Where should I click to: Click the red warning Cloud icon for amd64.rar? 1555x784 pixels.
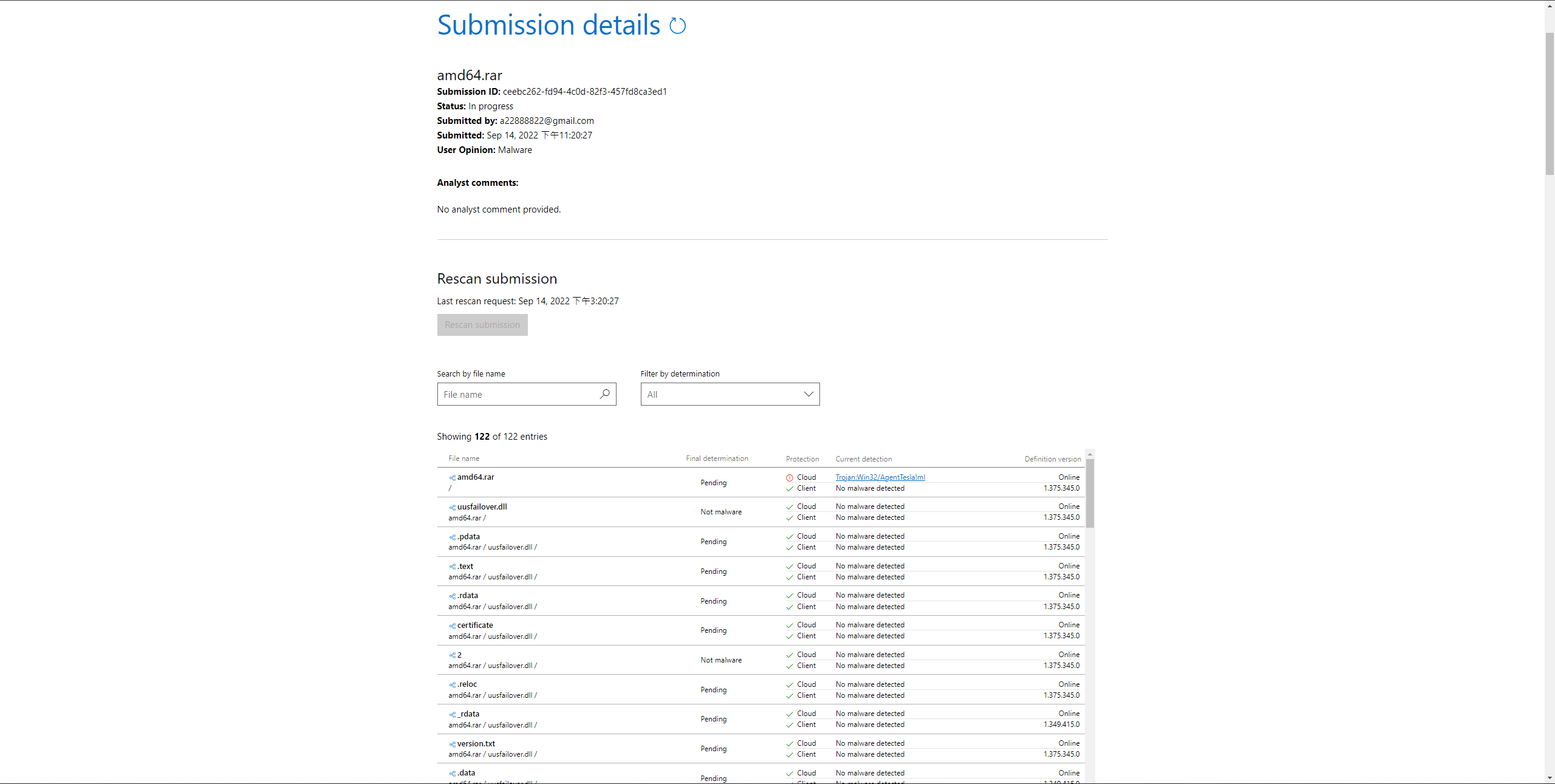790,478
